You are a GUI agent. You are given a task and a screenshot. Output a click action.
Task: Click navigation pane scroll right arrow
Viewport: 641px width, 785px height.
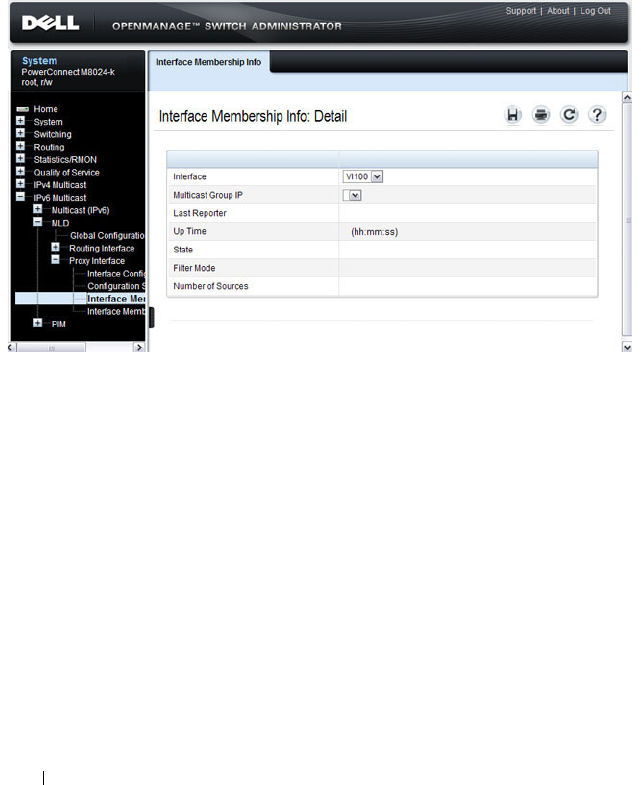(139, 347)
